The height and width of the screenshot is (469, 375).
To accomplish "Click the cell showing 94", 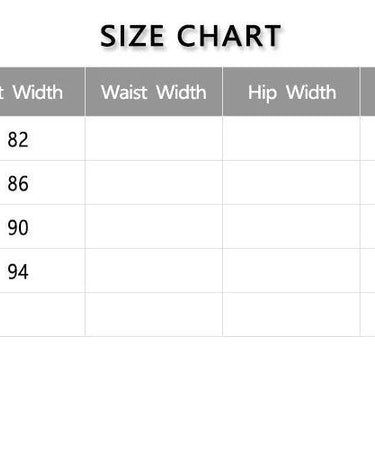I will pos(42,271).
